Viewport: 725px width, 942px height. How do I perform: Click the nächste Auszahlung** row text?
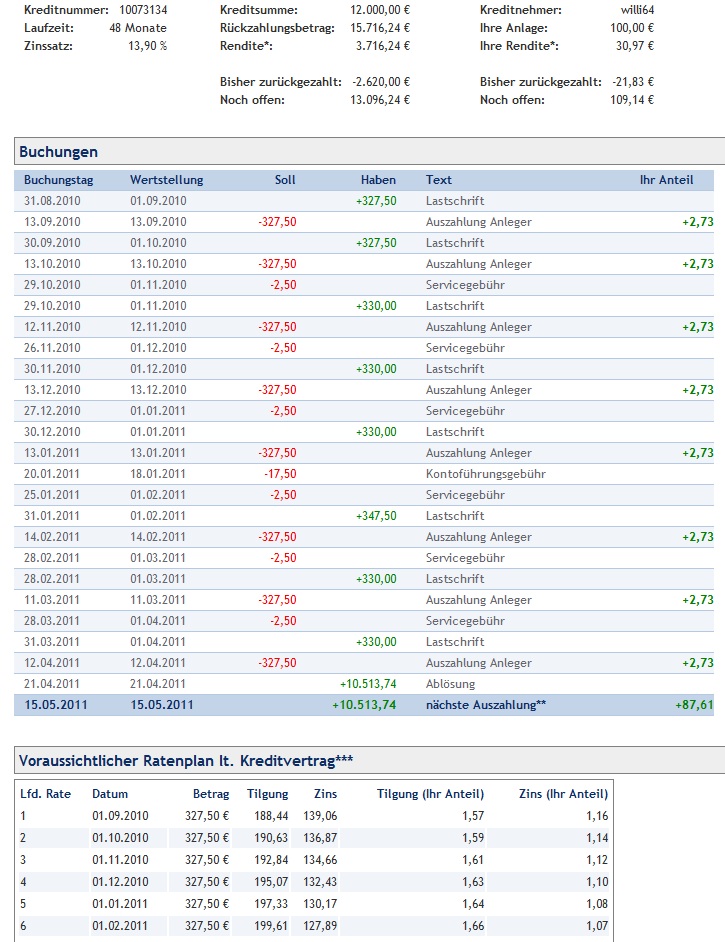[485, 705]
